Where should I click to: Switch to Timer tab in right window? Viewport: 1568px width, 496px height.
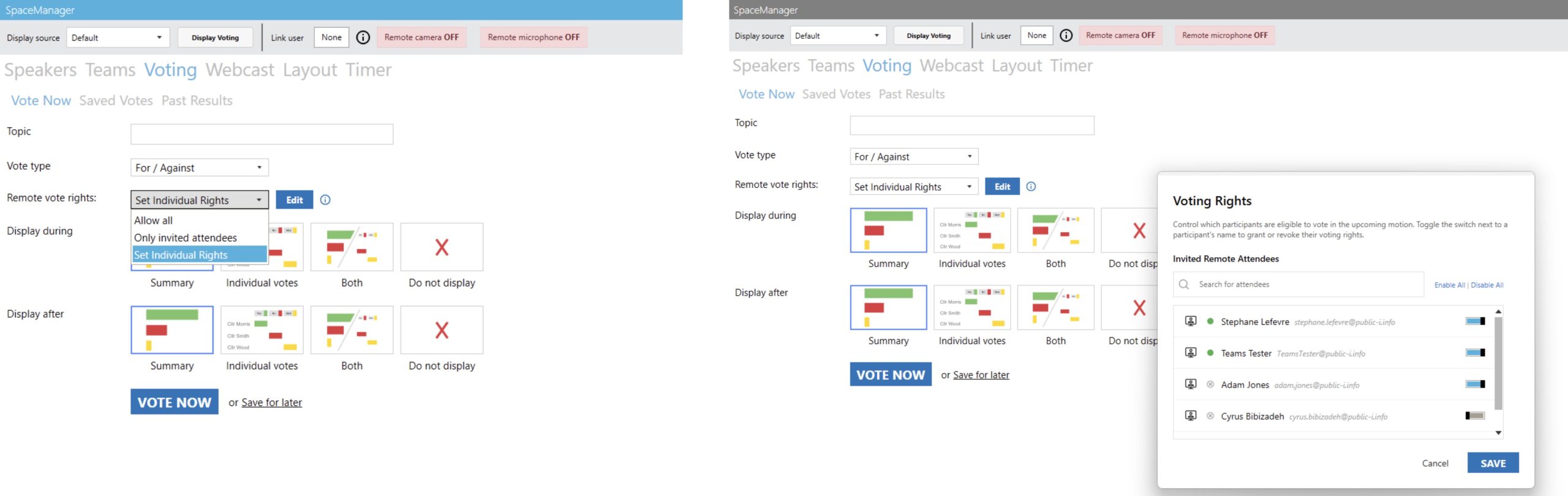coord(1071,66)
